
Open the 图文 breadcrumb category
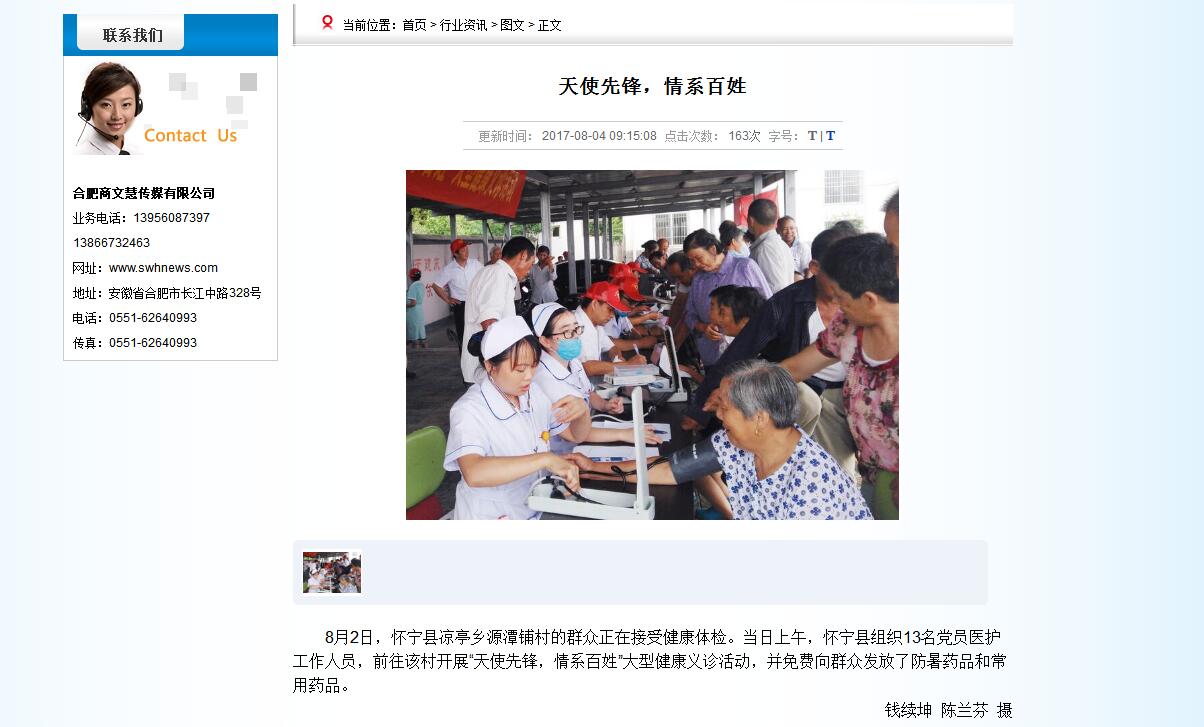[512, 25]
